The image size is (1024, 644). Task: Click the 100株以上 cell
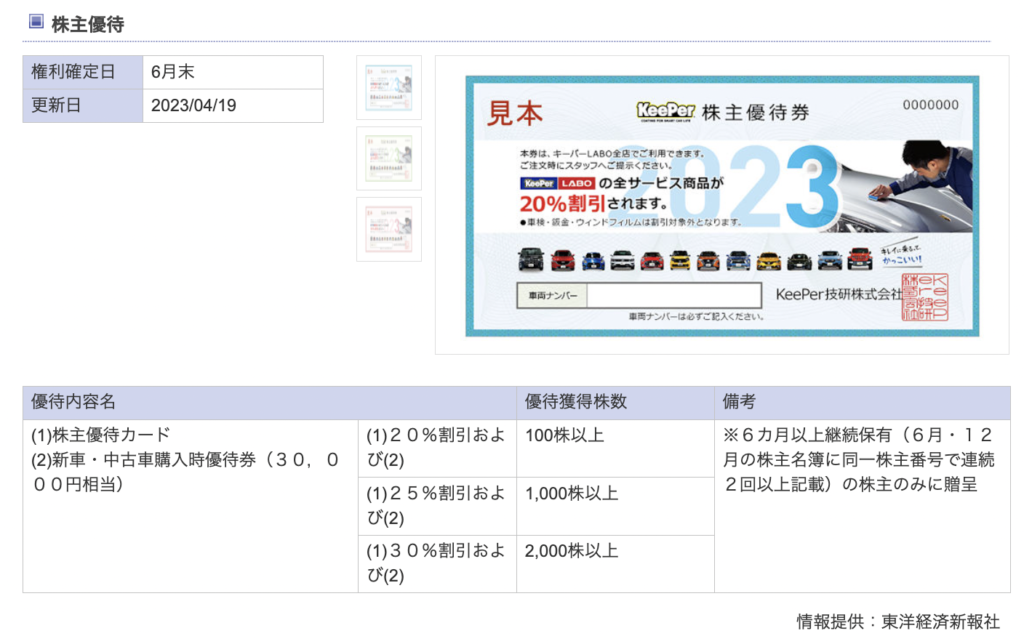pos(615,448)
